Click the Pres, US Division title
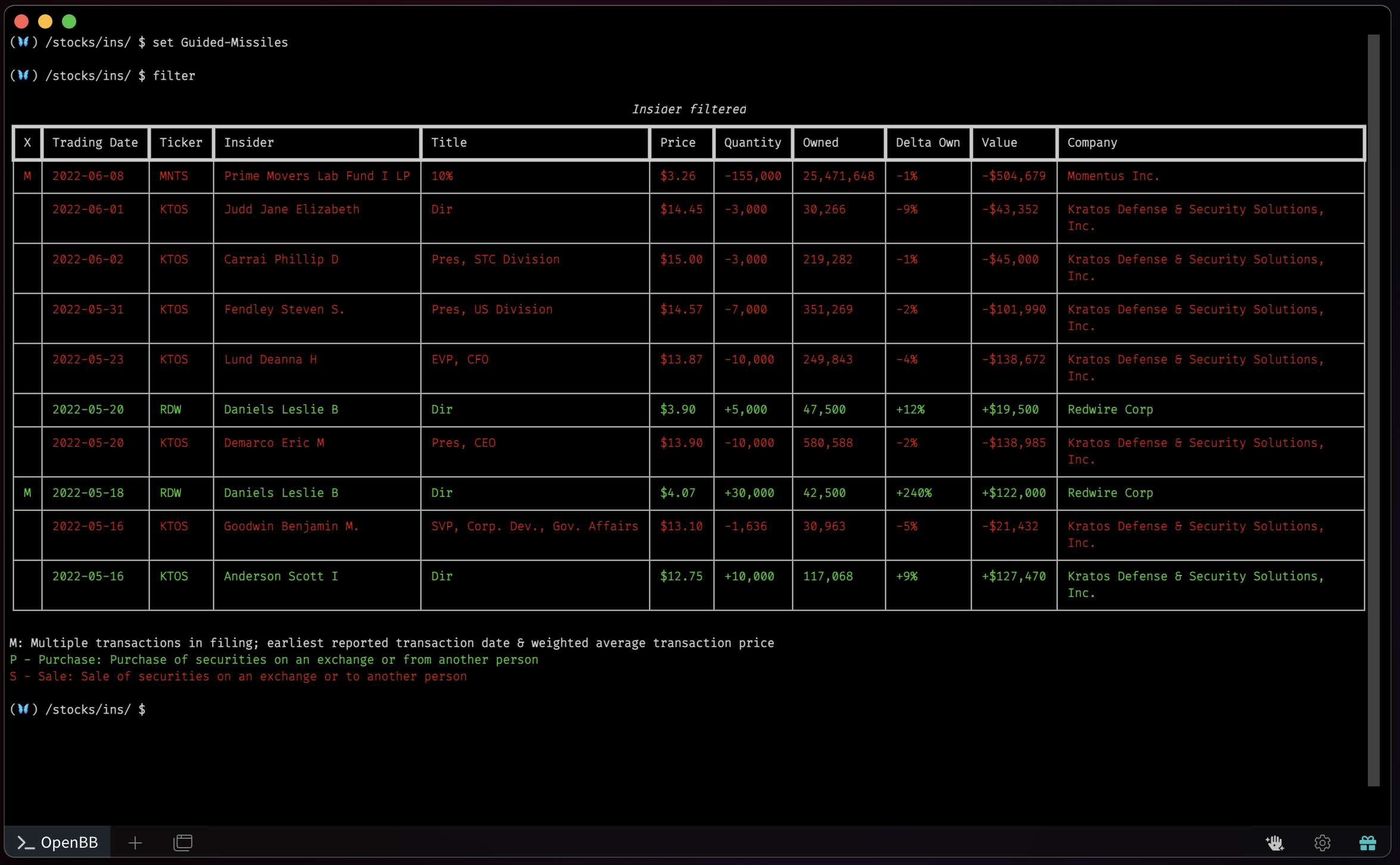 click(491, 309)
